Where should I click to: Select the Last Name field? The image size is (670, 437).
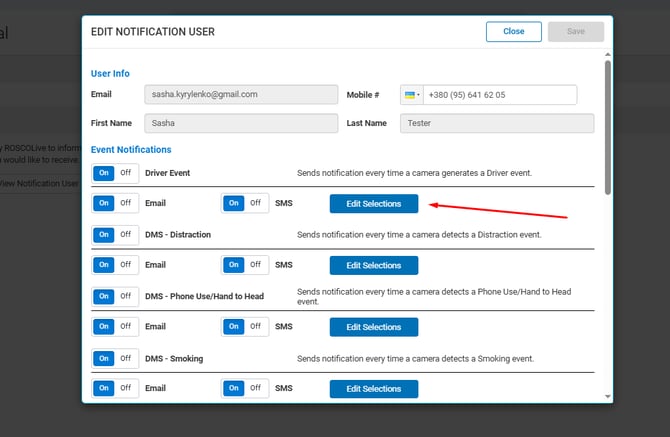(496, 124)
